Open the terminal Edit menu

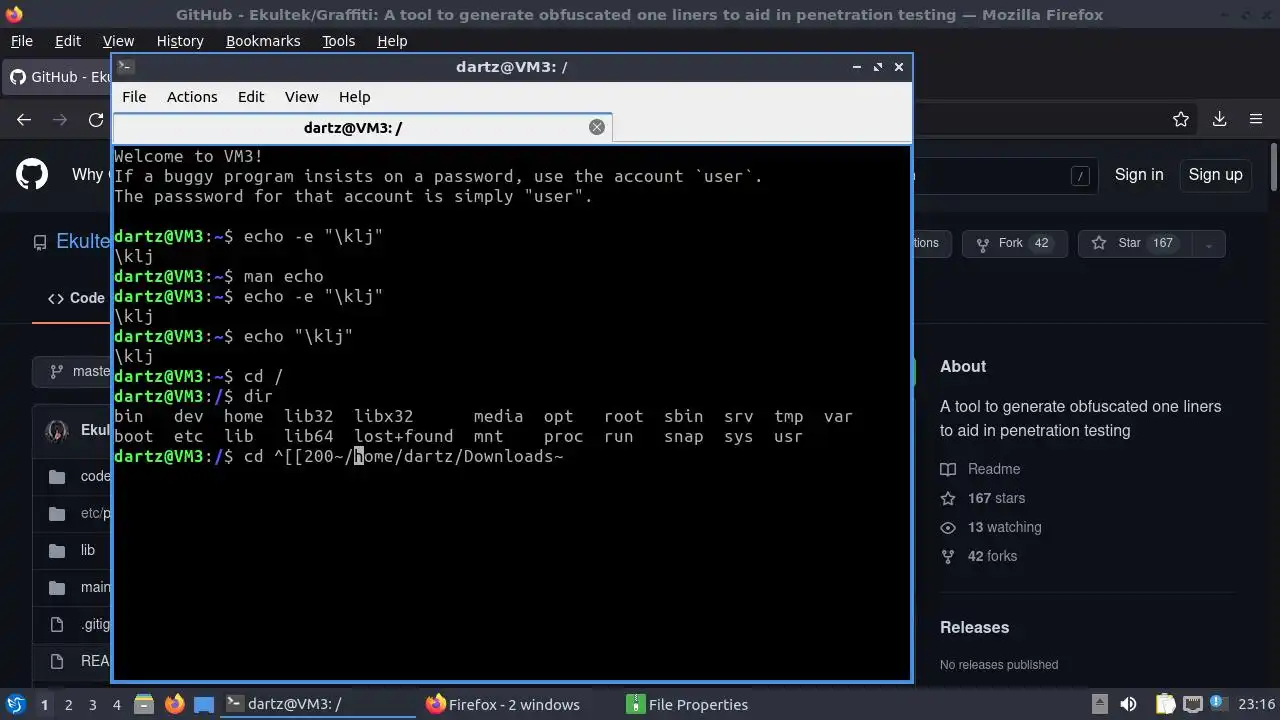point(251,97)
